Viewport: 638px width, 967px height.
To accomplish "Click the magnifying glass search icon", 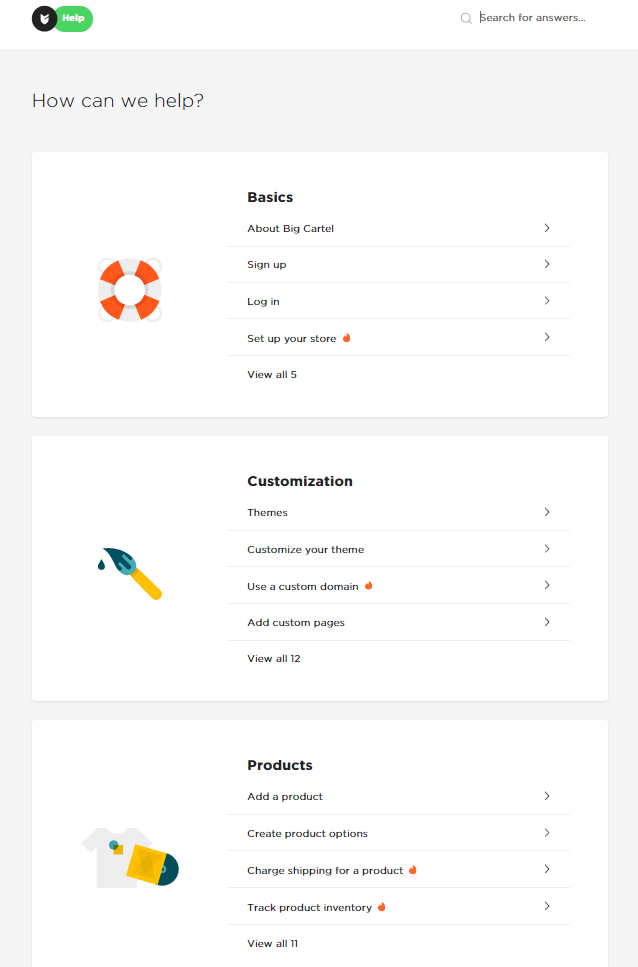I will (x=466, y=19).
